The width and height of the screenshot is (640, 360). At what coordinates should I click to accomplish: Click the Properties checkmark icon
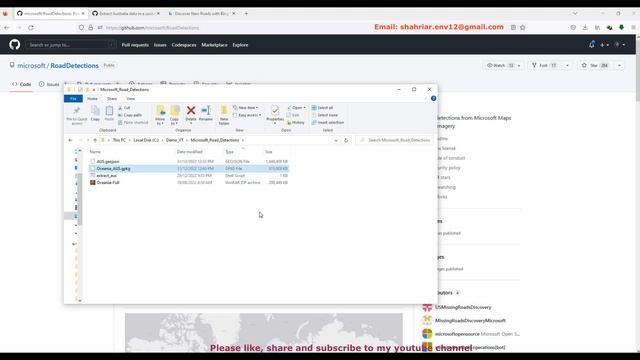tap(275, 110)
